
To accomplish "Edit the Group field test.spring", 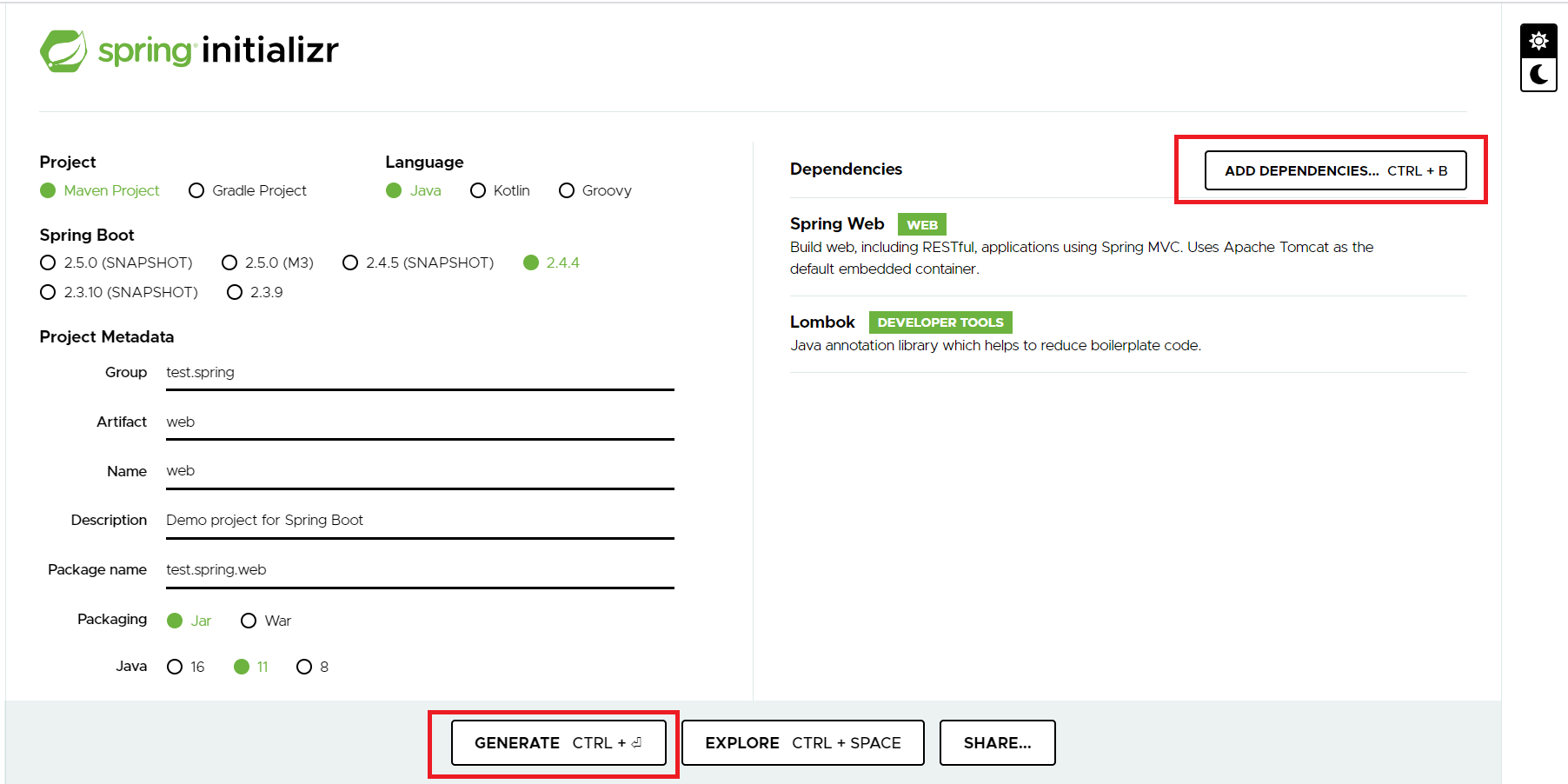I will pos(420,373).
